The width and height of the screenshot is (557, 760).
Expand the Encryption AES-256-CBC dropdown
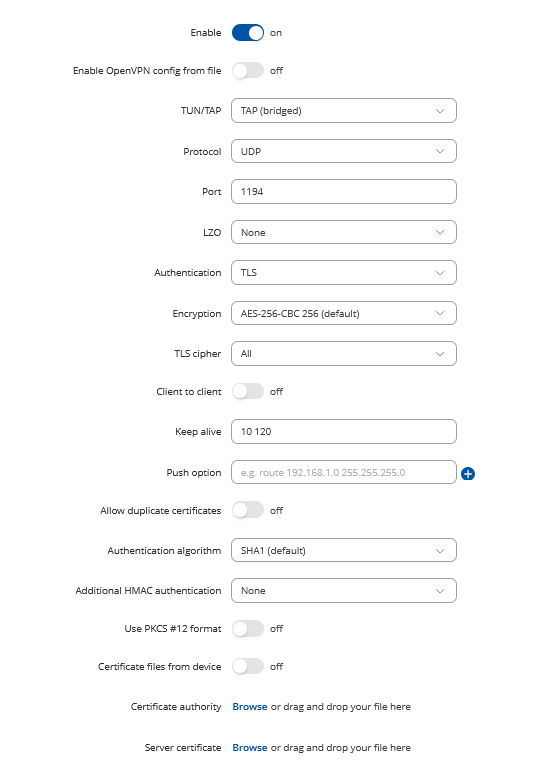coord(344,313)
